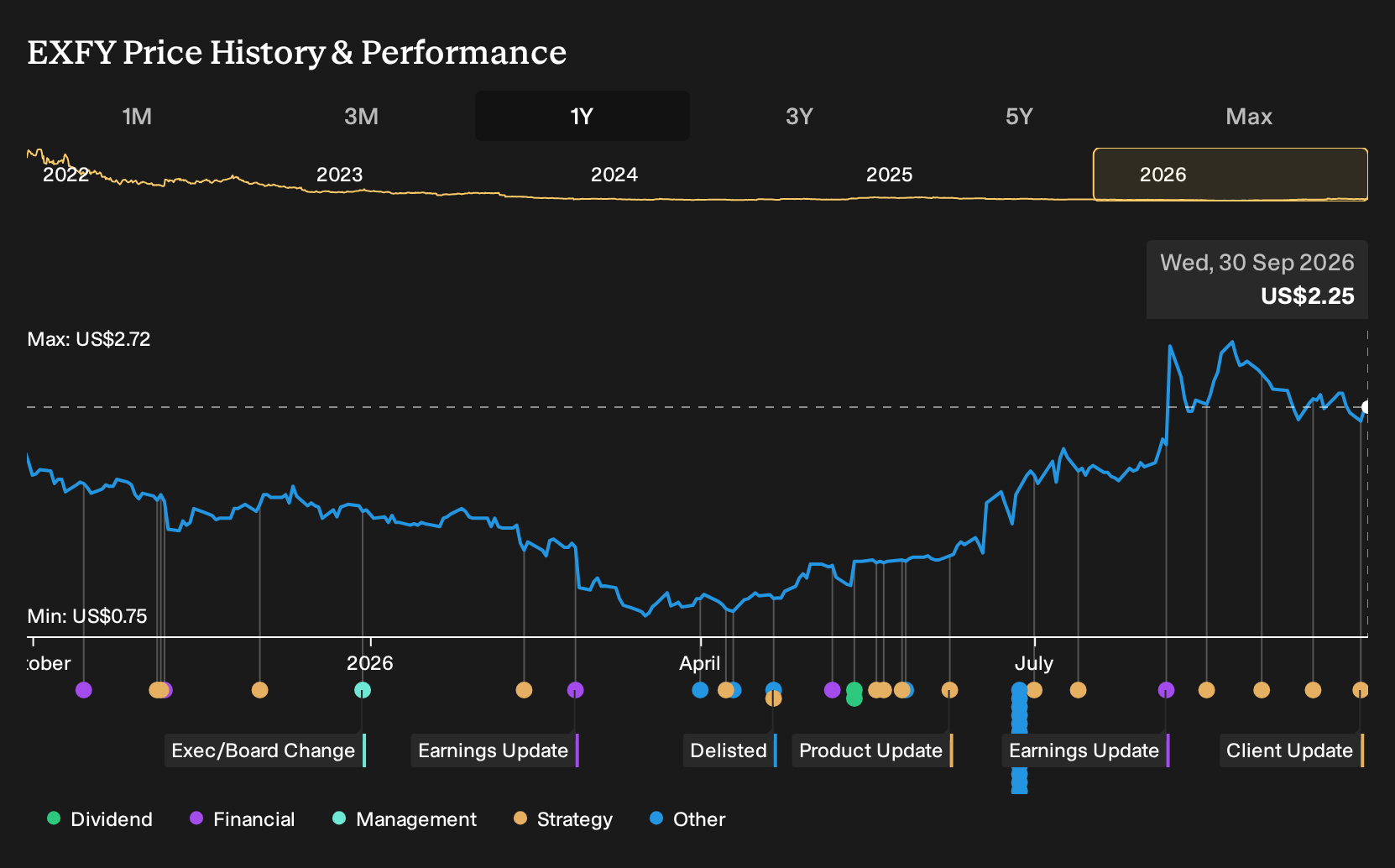Image resolution: width=1395 pixels, height=868 pixels.
Task: Open the Earnings Update label after July
Action: (1086, 750)
